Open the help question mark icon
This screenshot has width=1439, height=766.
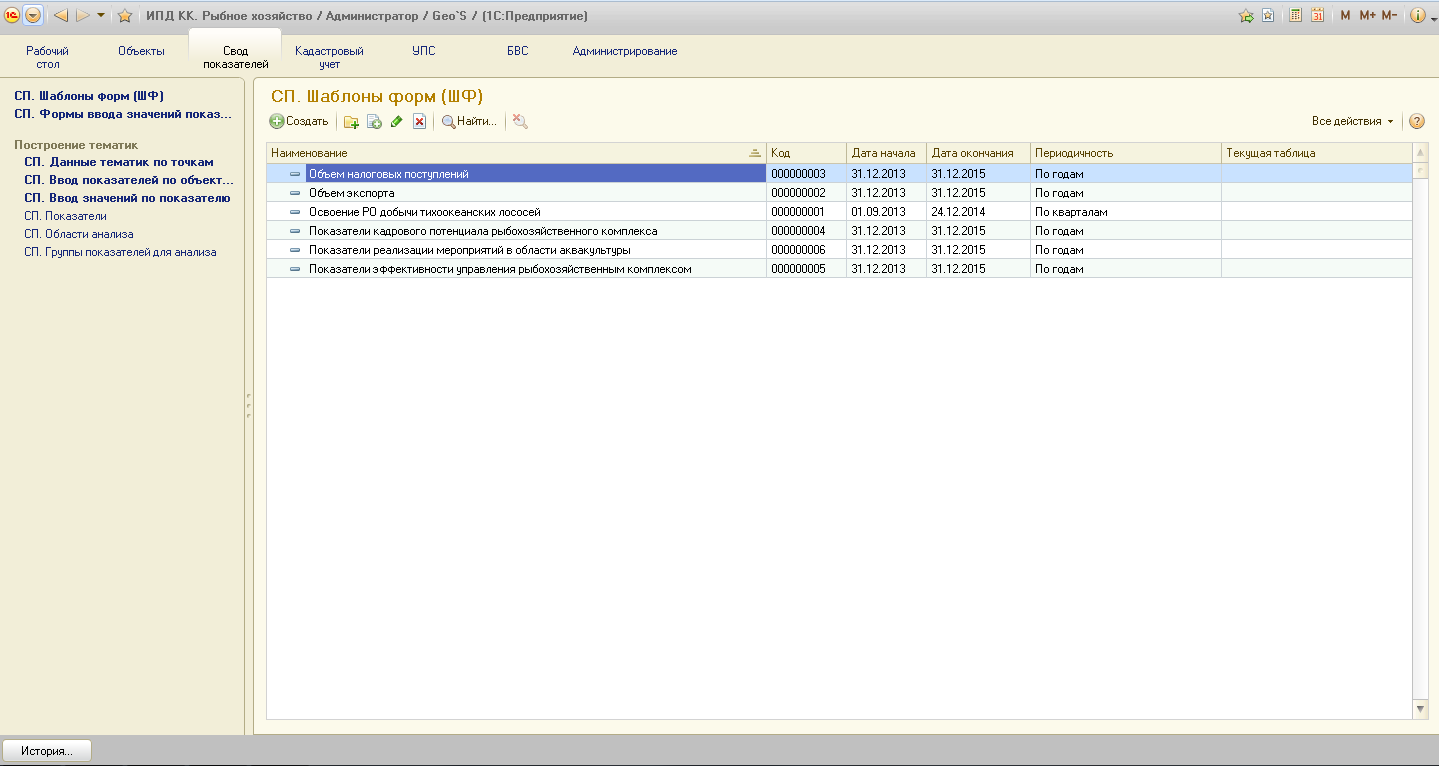(1417, 122)
